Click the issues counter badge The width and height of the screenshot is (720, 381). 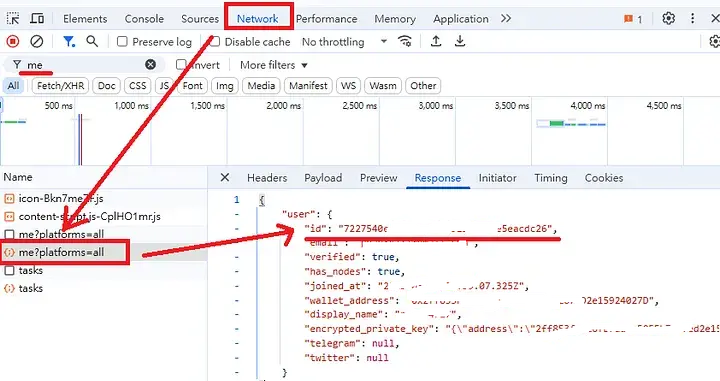coord(633,19)
